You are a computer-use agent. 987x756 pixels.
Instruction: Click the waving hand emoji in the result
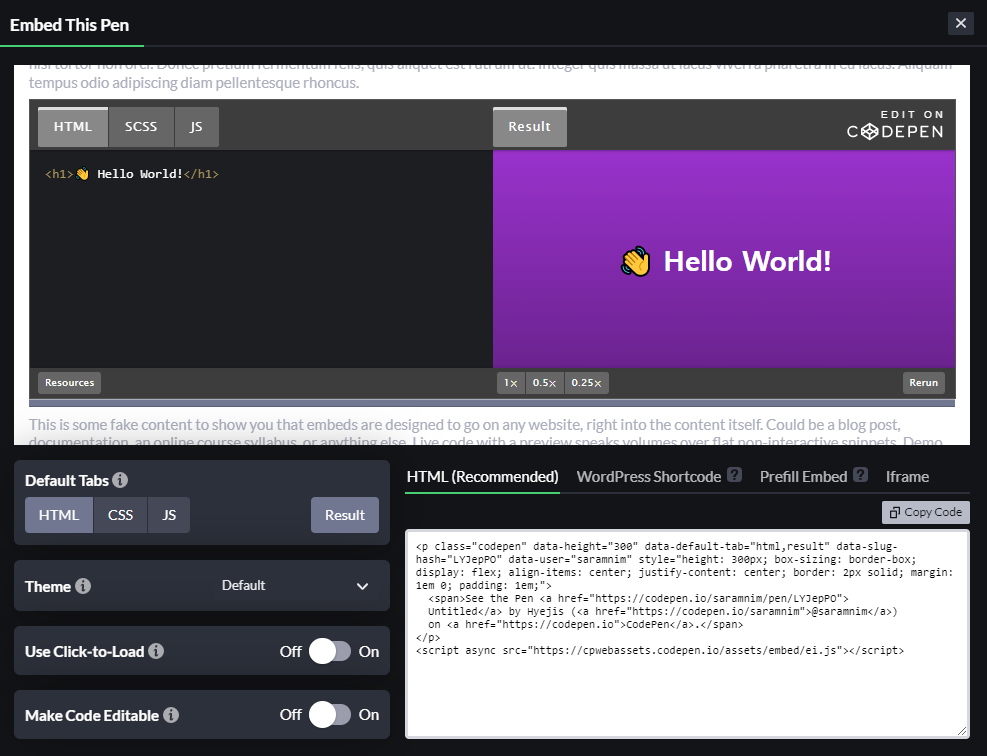click(635, 261)
